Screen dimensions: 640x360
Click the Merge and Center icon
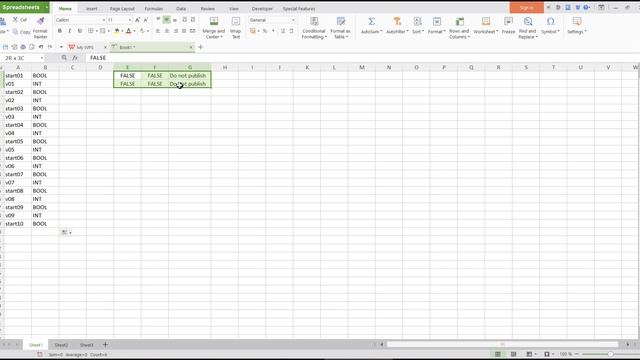pos(213,22)
